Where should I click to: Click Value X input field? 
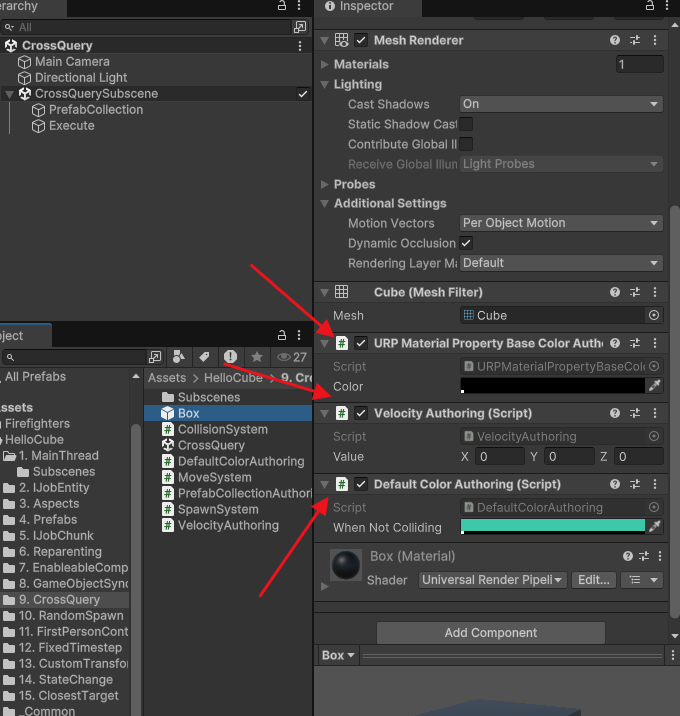point(500,457)
